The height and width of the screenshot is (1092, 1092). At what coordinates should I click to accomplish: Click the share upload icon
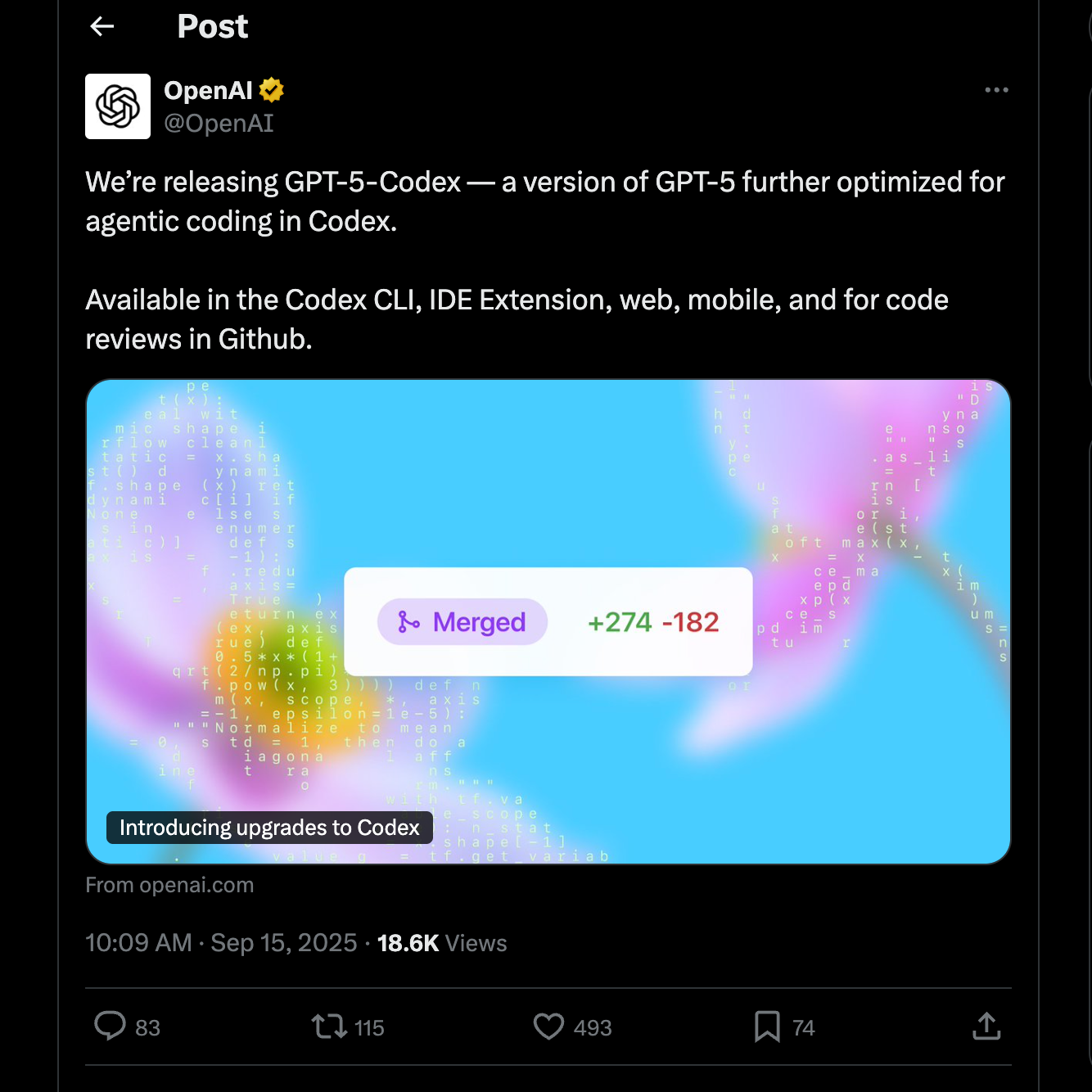[x=986, y=1027]
